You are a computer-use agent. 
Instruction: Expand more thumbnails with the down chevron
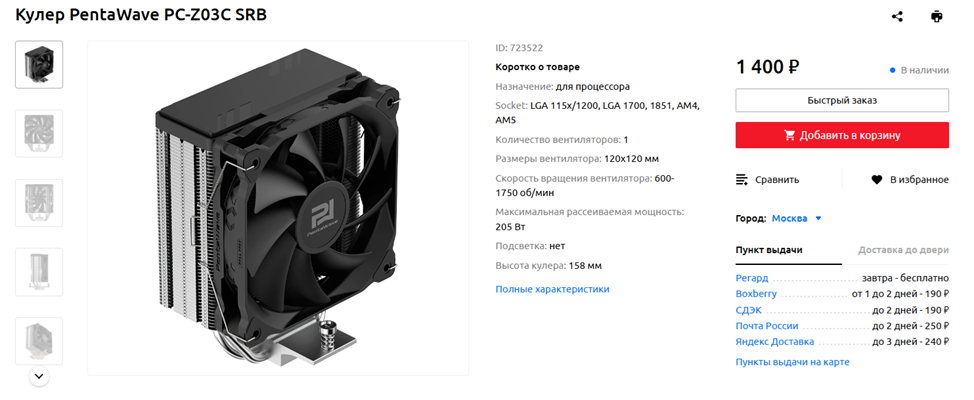click(x=39, y=376)
